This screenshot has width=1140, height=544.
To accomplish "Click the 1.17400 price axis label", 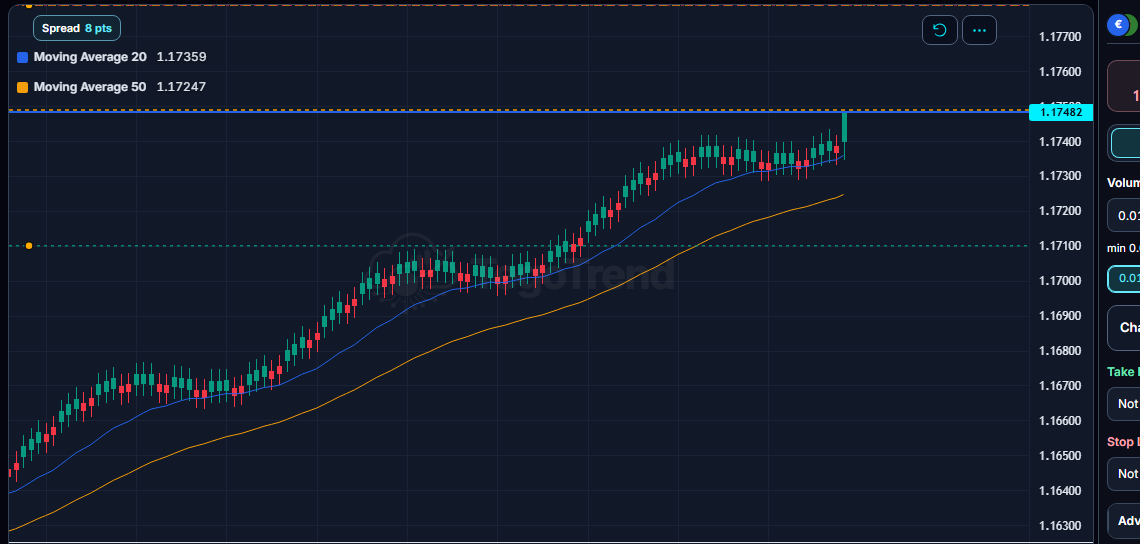I will [1061, 141].
